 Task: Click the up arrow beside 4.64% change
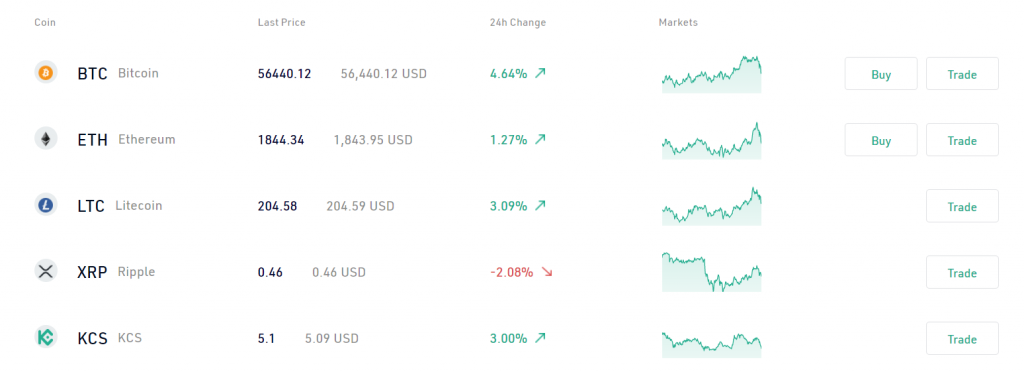tap(540, 74)
